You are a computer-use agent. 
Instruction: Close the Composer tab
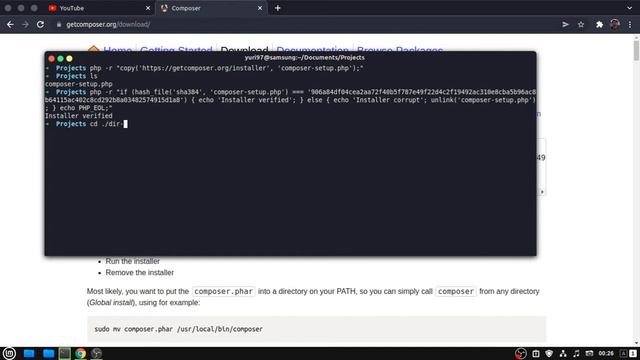pyautogui.click(x=260, y=8)
